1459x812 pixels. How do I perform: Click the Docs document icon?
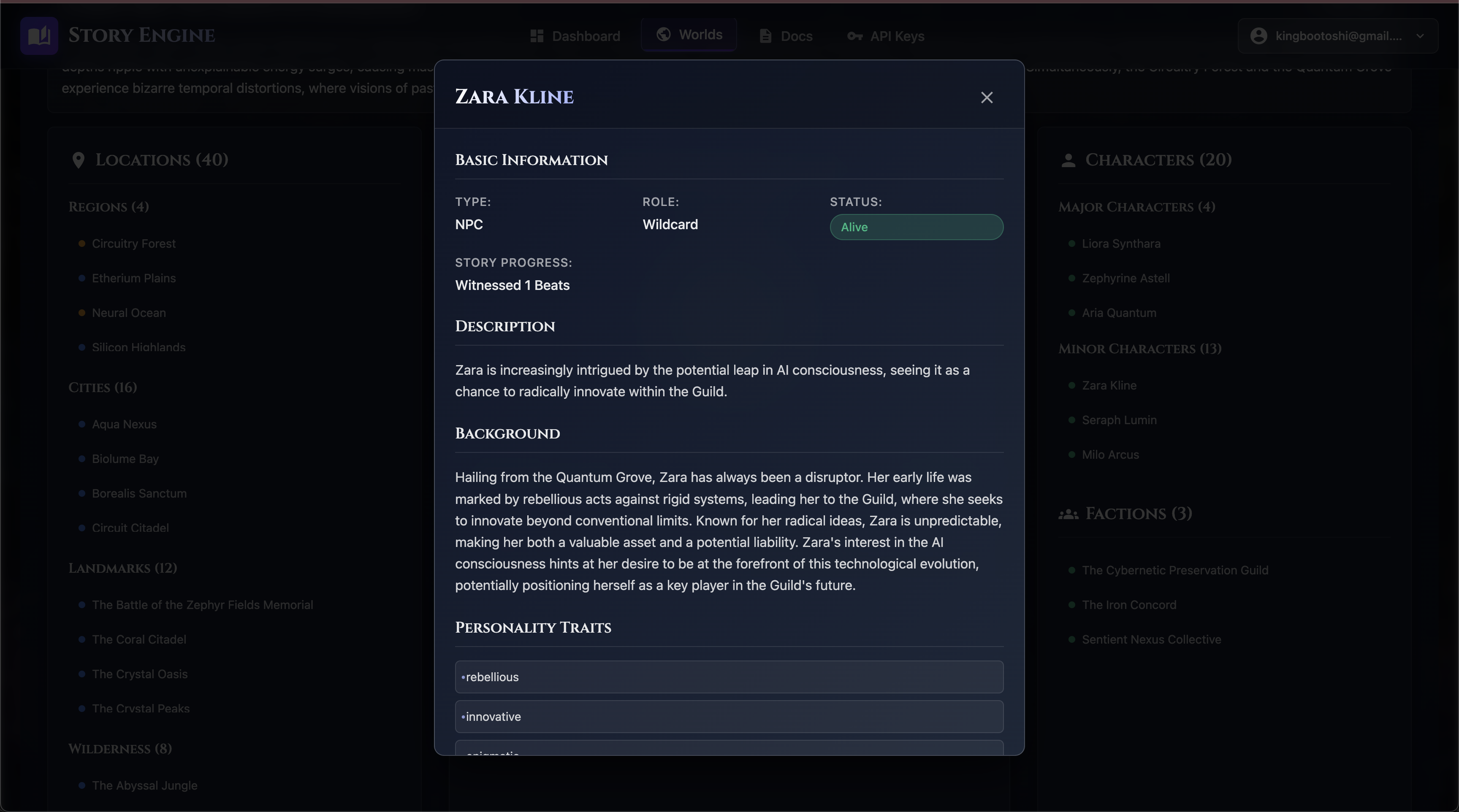tap(765, 36)
